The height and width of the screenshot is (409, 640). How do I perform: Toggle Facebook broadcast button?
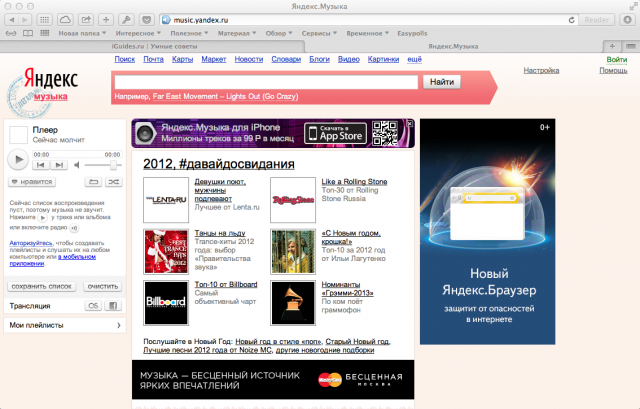(113, 306)
